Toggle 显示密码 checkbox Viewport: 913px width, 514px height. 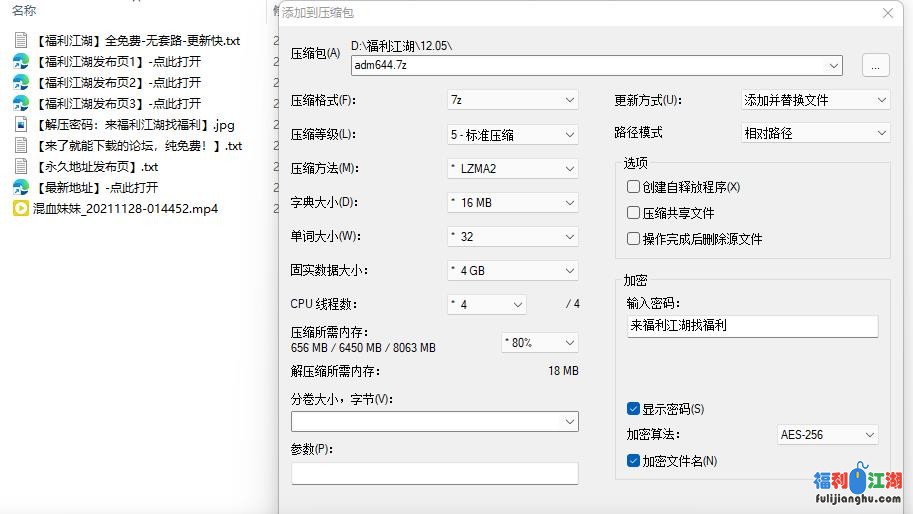coord(633,409)
